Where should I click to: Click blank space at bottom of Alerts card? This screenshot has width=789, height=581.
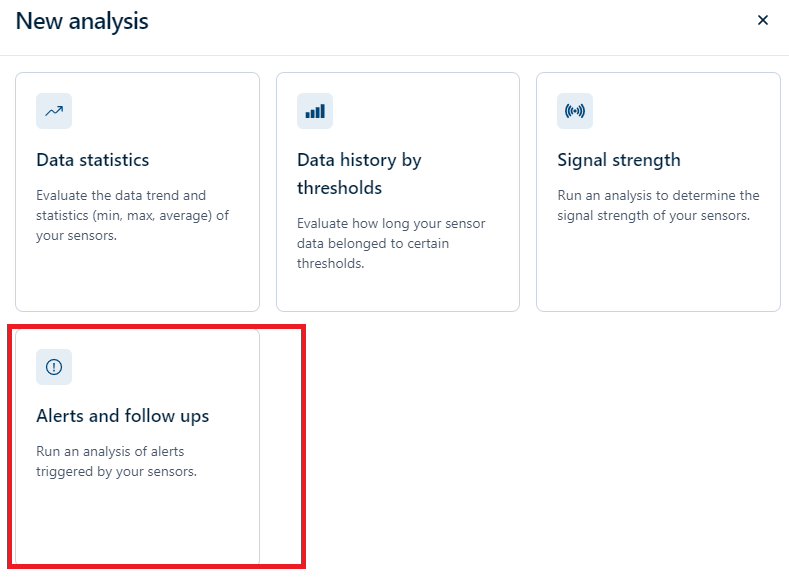tap(137, 525)
